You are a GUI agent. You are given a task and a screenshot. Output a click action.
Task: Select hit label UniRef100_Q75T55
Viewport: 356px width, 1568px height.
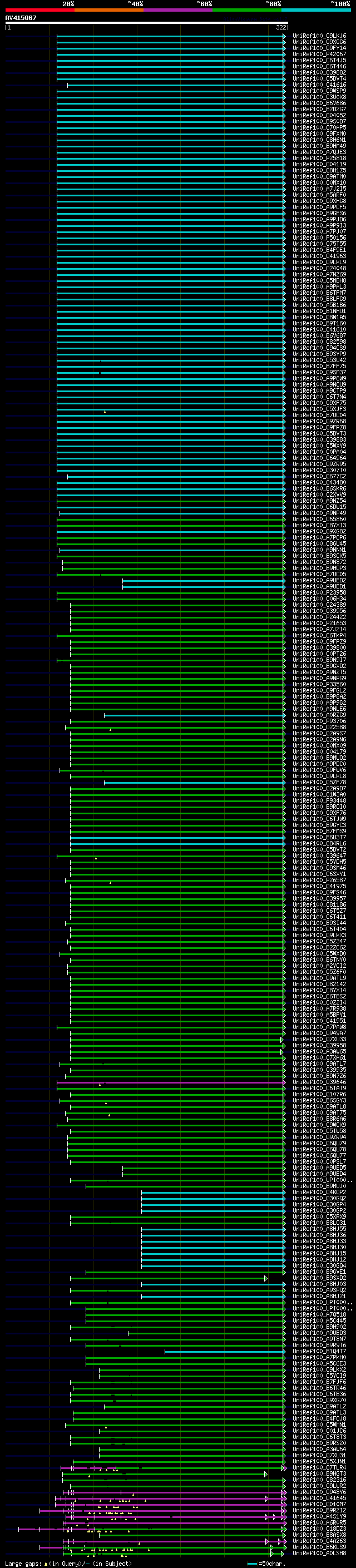pyautogui.click(x=319, y=244)
